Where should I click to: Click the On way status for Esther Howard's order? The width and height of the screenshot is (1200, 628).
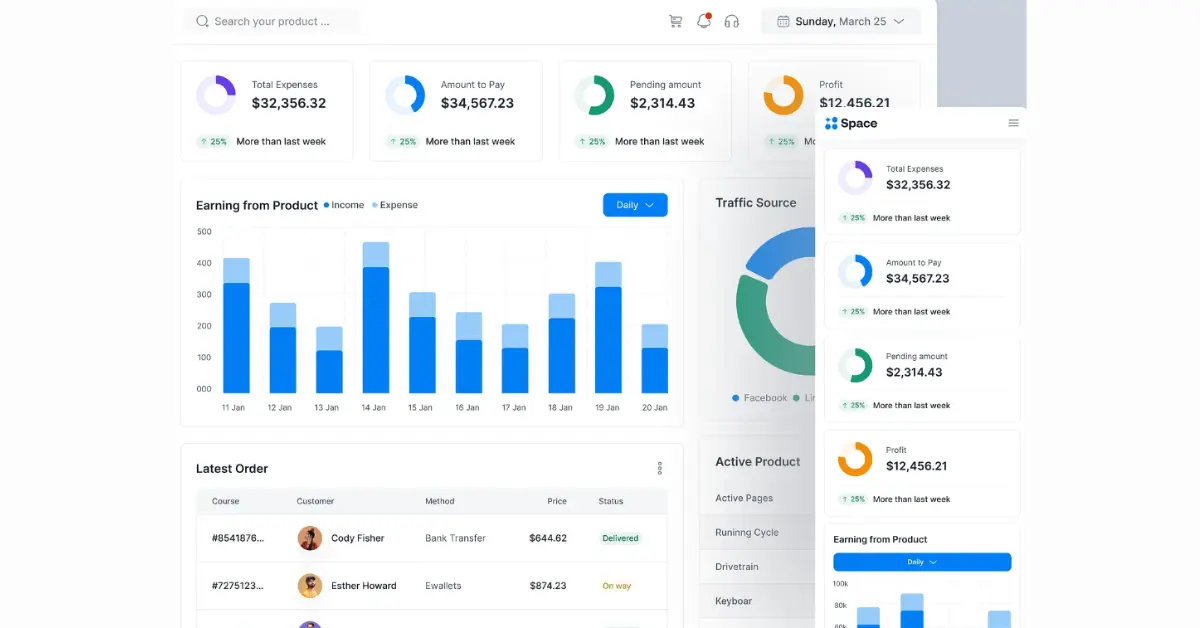615,586
